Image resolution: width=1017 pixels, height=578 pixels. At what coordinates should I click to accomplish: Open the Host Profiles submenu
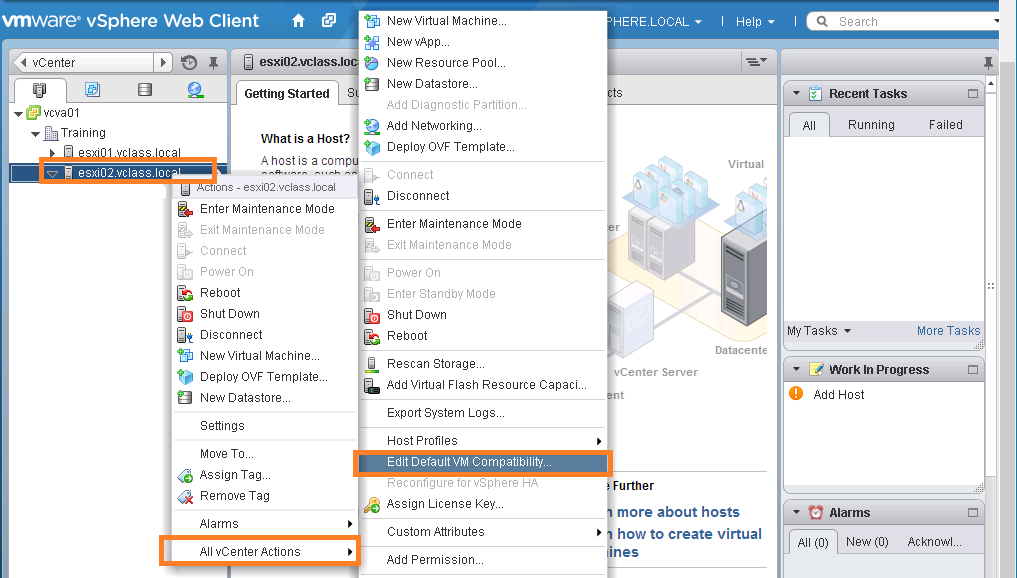(483, 441)
